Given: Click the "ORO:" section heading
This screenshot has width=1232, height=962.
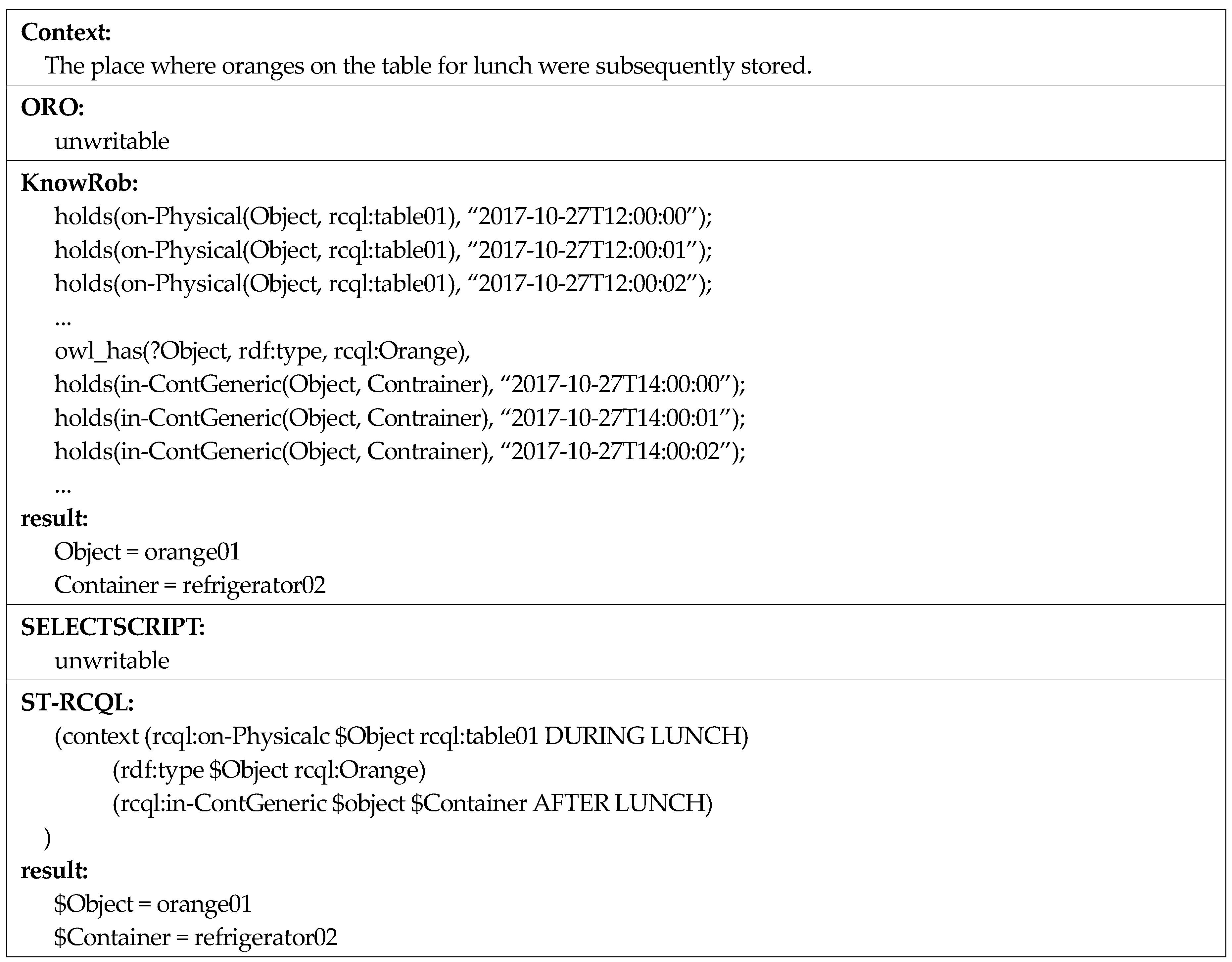Looking at the screenshot, I should click(52, 107).
